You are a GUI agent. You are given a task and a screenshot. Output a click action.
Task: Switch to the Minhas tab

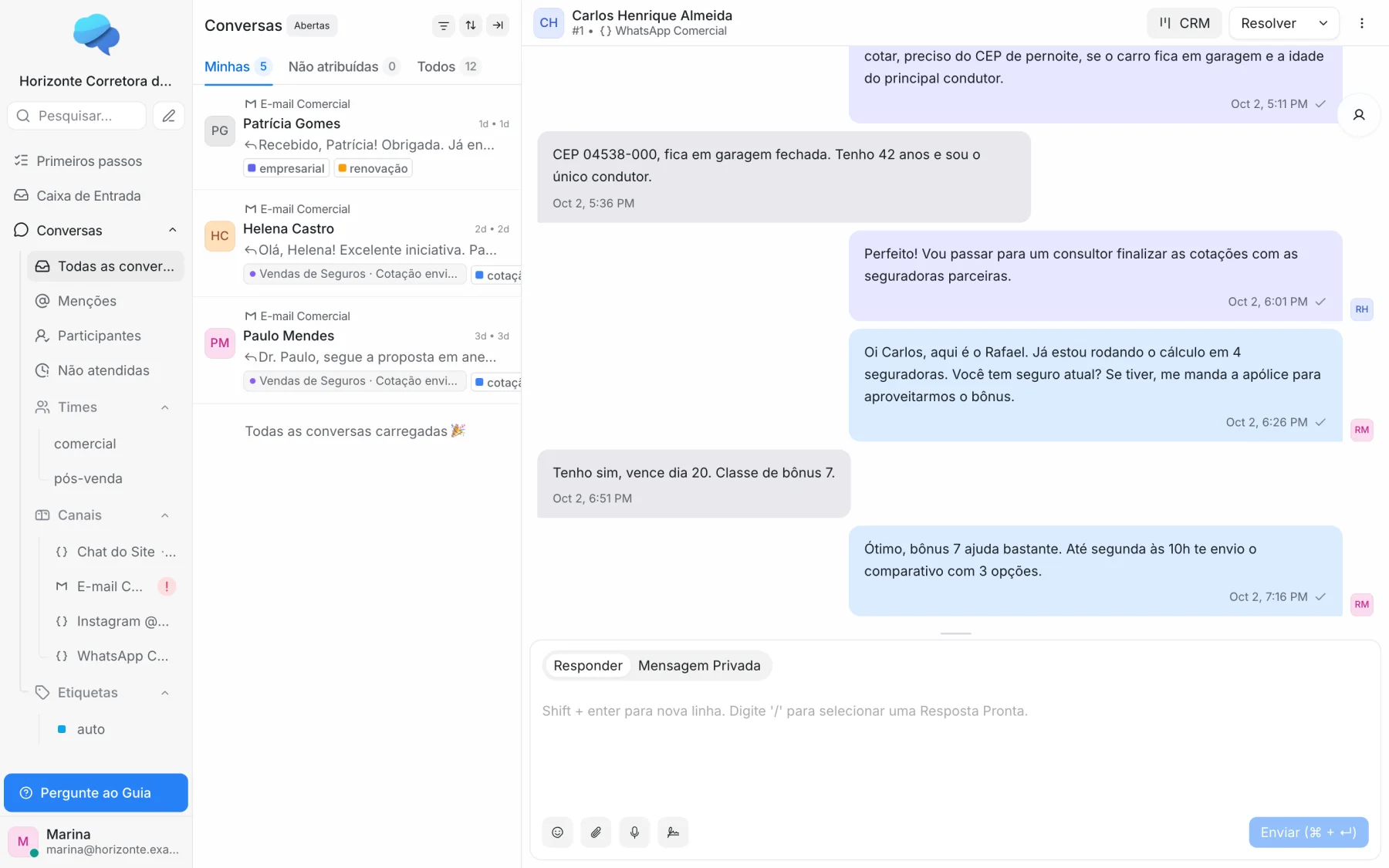click(238, 67)
